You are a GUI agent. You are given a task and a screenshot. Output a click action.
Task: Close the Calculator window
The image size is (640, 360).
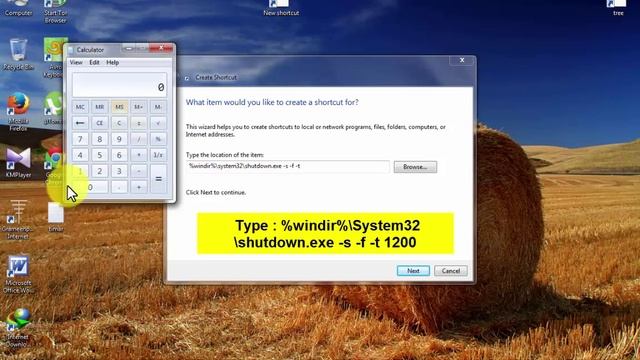pyautogui.click(x=161, y=48)
